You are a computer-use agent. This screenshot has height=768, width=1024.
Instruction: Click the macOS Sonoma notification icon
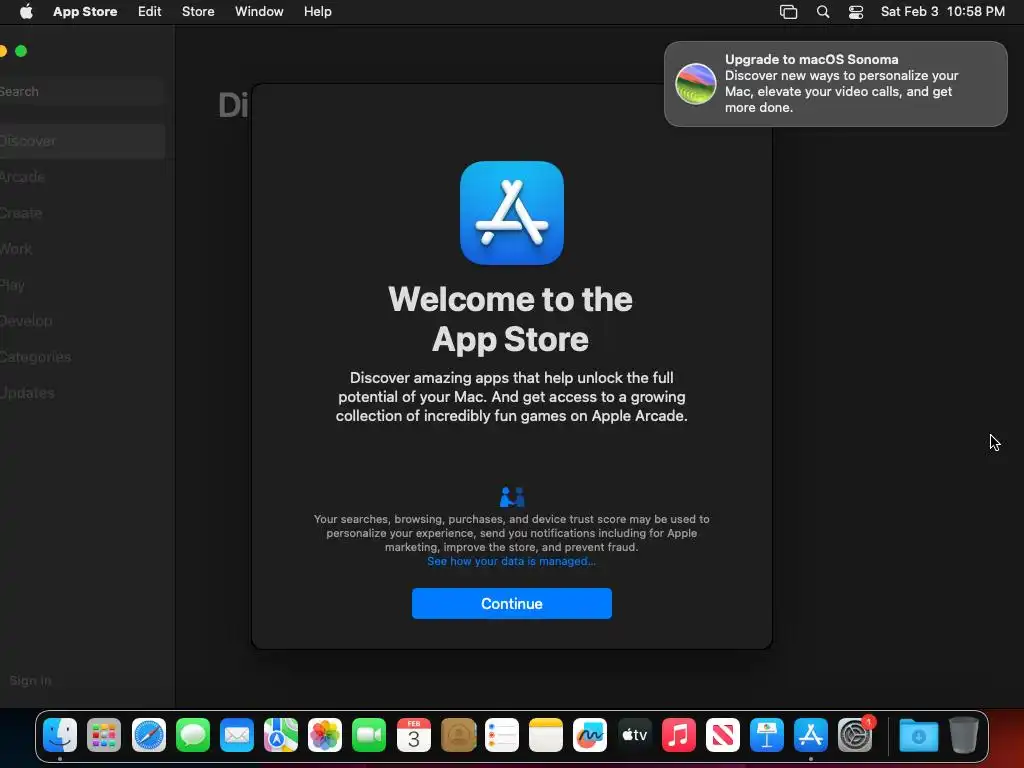[696, 84]
